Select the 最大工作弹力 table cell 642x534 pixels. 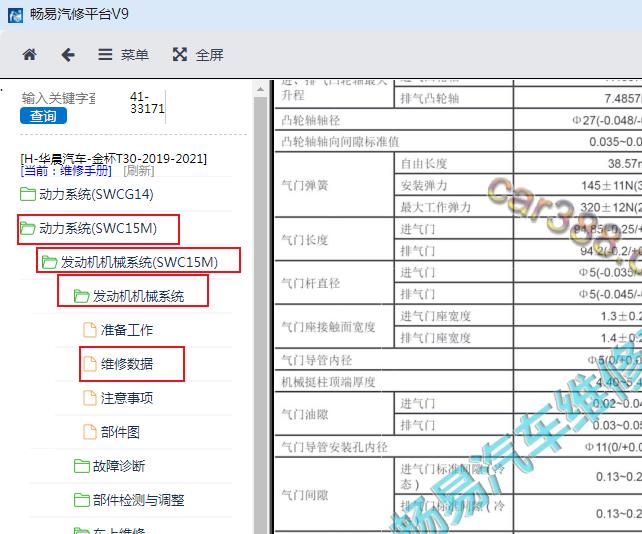point(454,207)
